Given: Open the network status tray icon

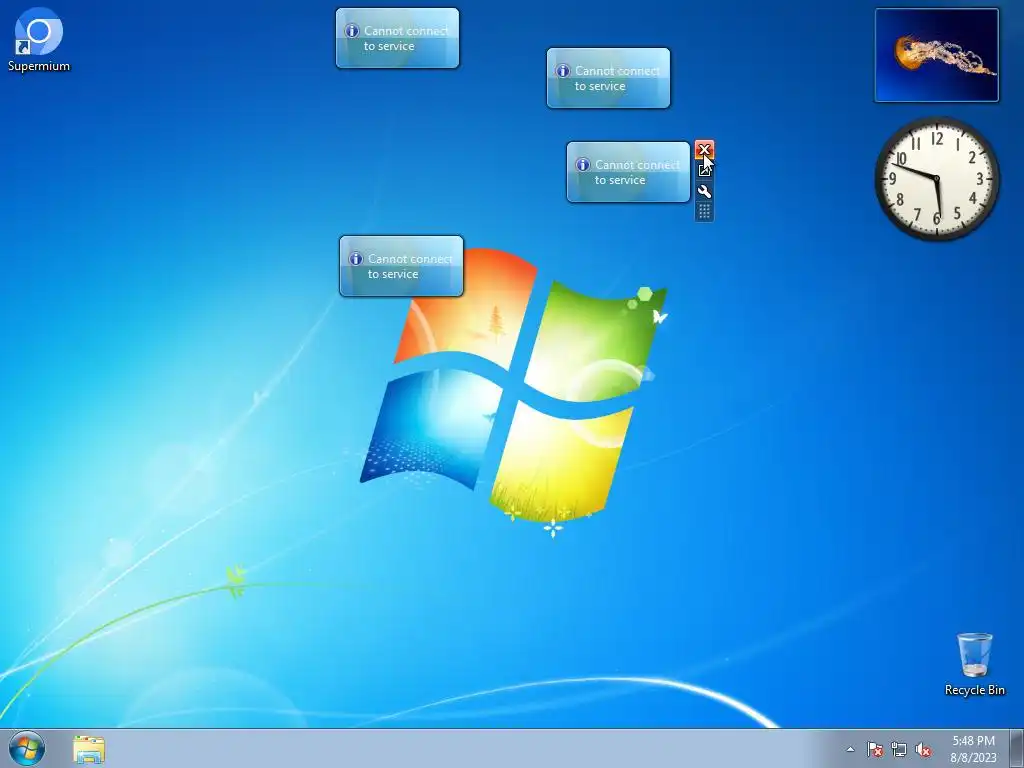Looking at the screenshot, I should 899,749.
